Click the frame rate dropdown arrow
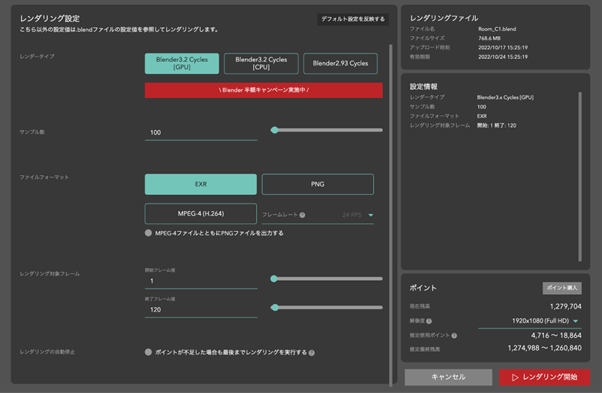Viewport: 602px width, 393px height. 371,215
